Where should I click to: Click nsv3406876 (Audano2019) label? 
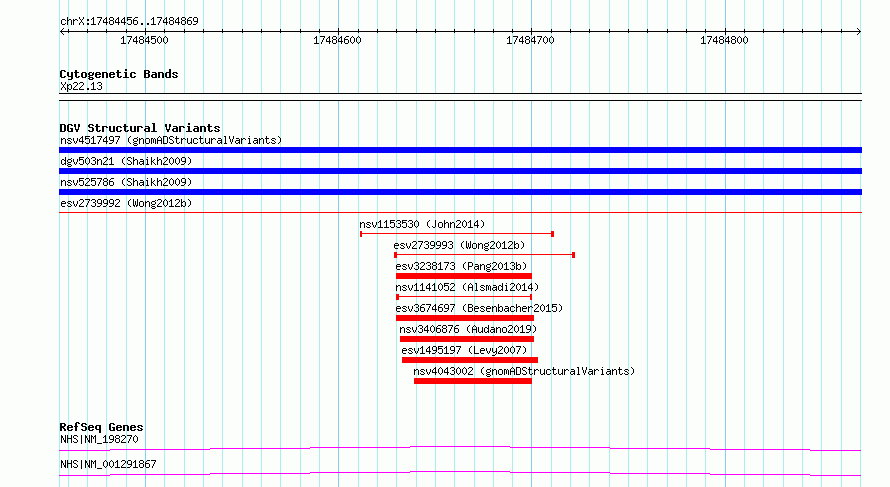click(468, 329)
